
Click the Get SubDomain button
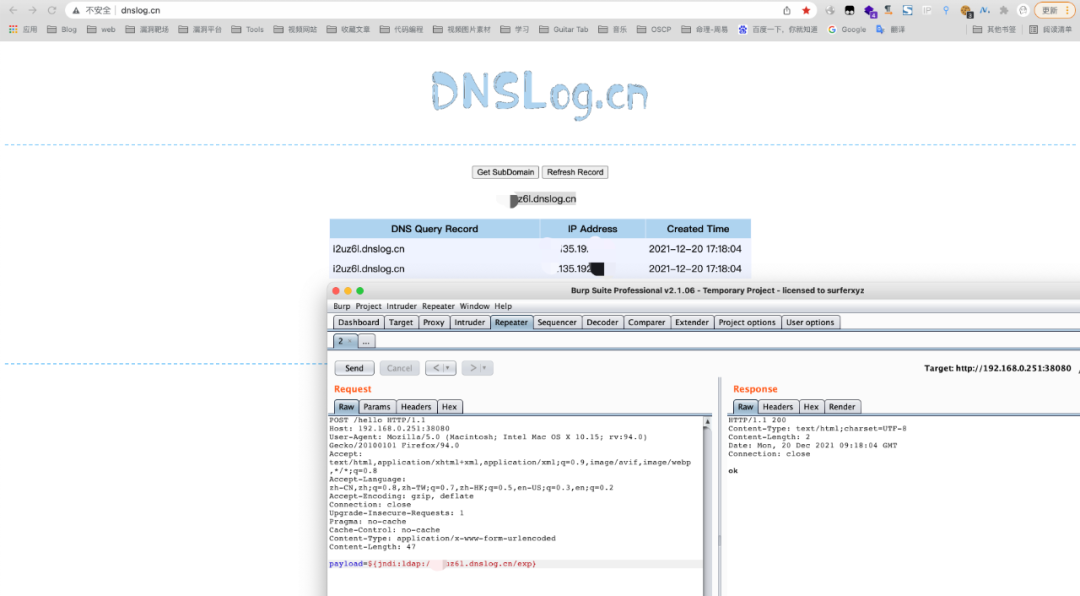pyautogui.click(x=505, y=172)
